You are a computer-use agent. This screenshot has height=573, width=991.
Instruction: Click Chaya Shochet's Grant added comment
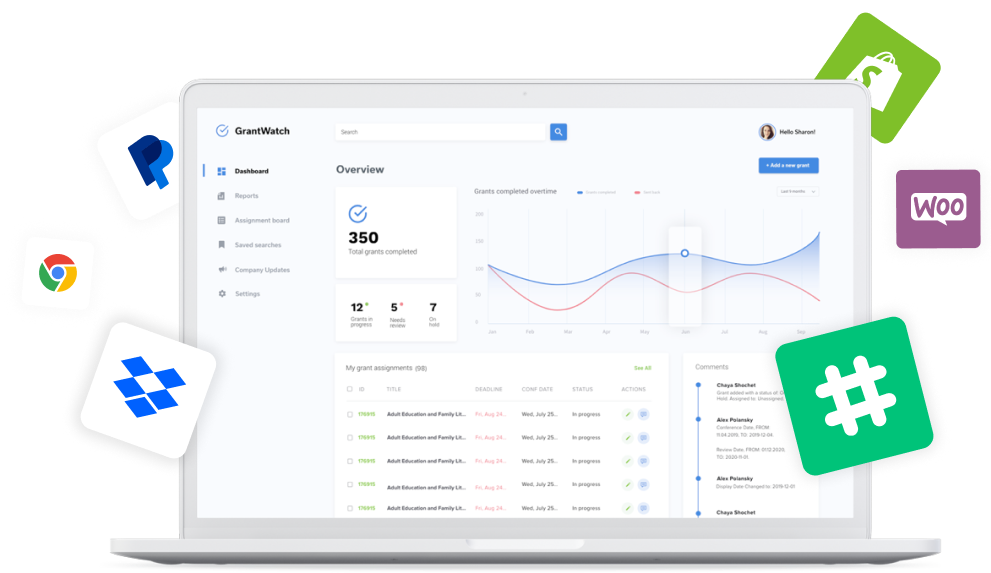click(750, 392)
